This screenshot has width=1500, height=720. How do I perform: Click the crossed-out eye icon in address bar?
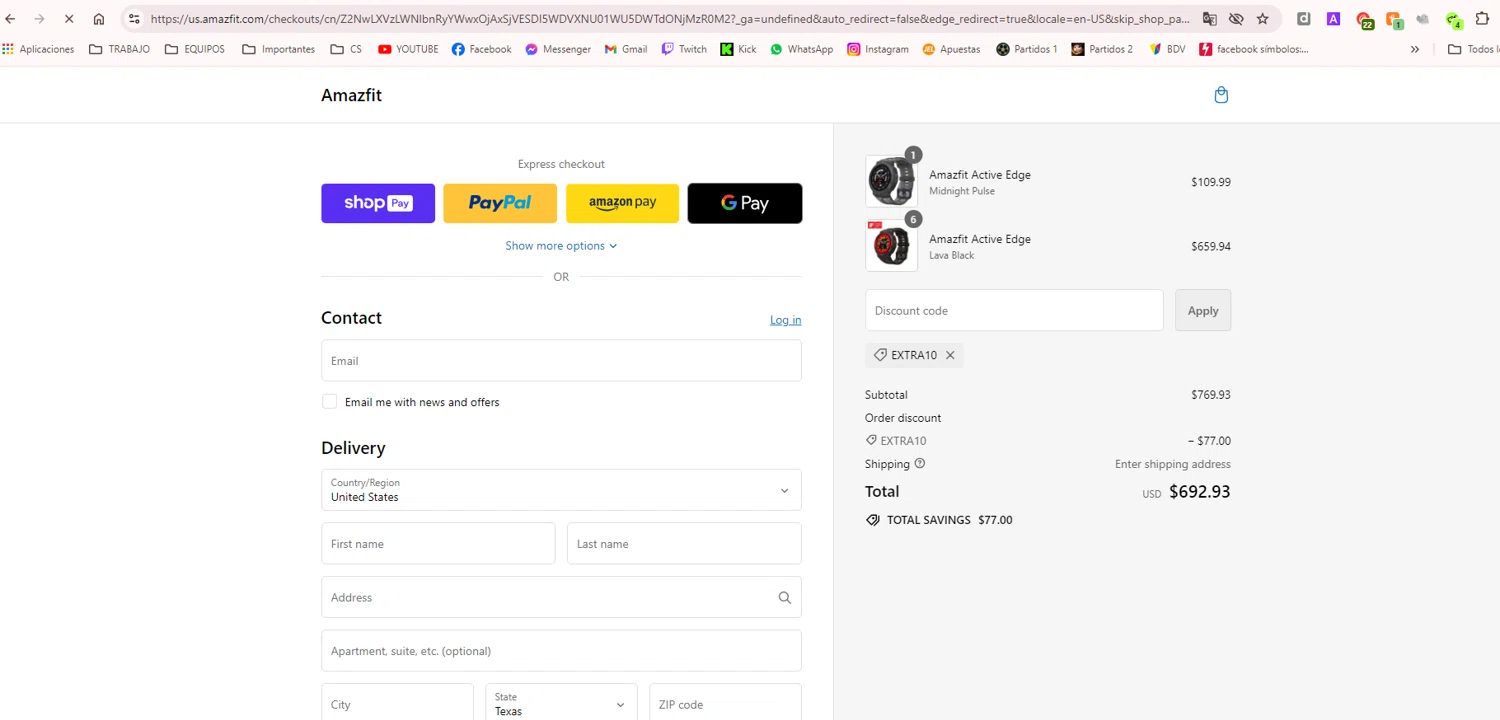[x=1236, y=19]
